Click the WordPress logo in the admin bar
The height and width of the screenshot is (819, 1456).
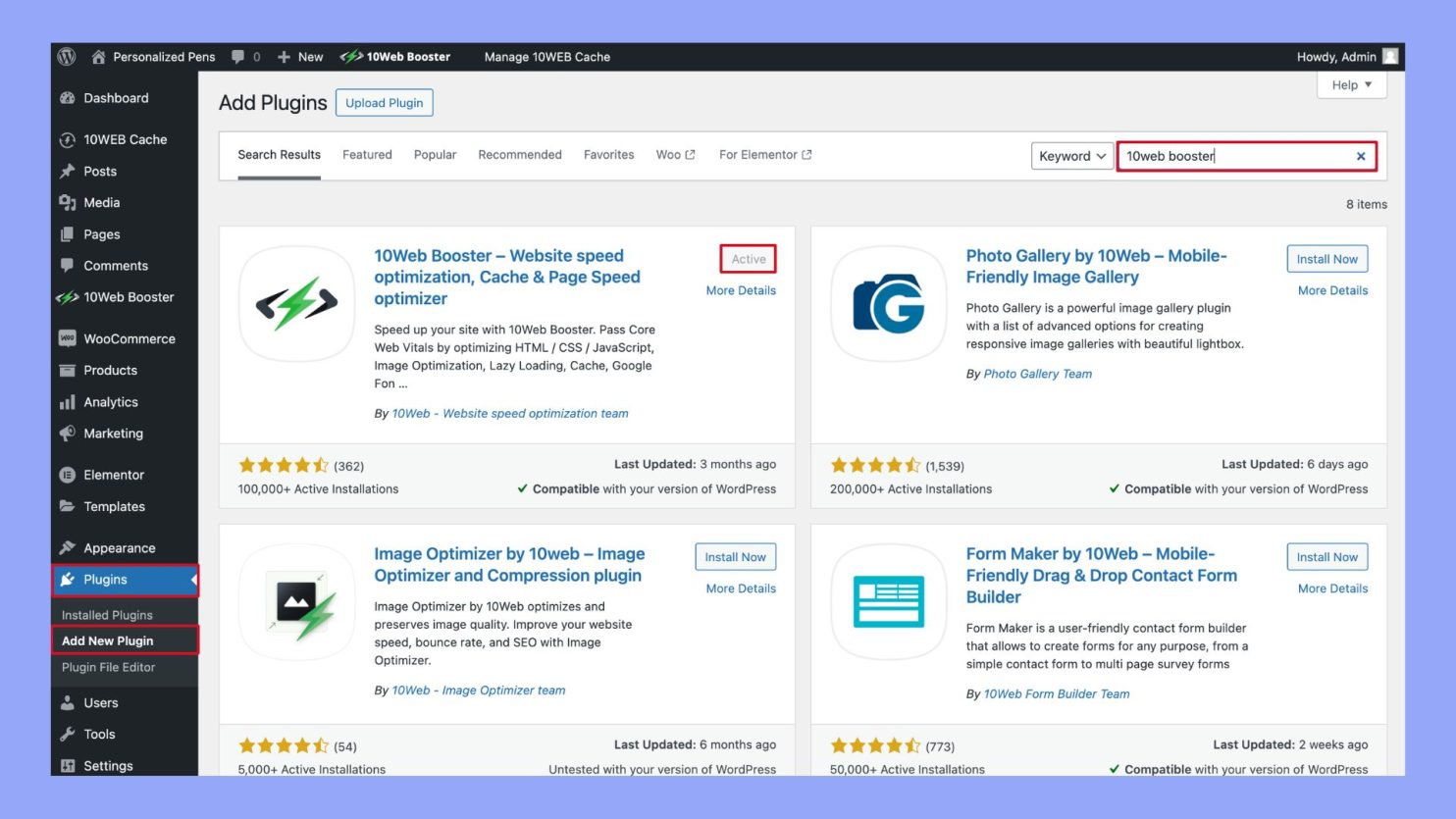pyautogui.click(x=66, y=57)
